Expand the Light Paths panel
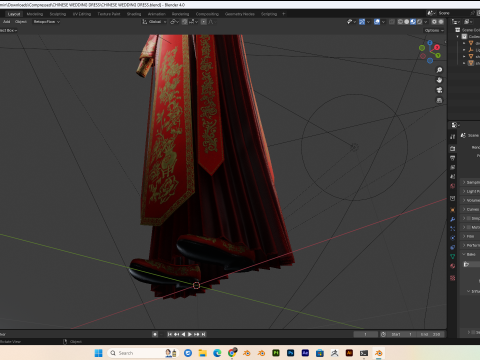The width and height of the screenshot is (480, 360). coord(464,191)
